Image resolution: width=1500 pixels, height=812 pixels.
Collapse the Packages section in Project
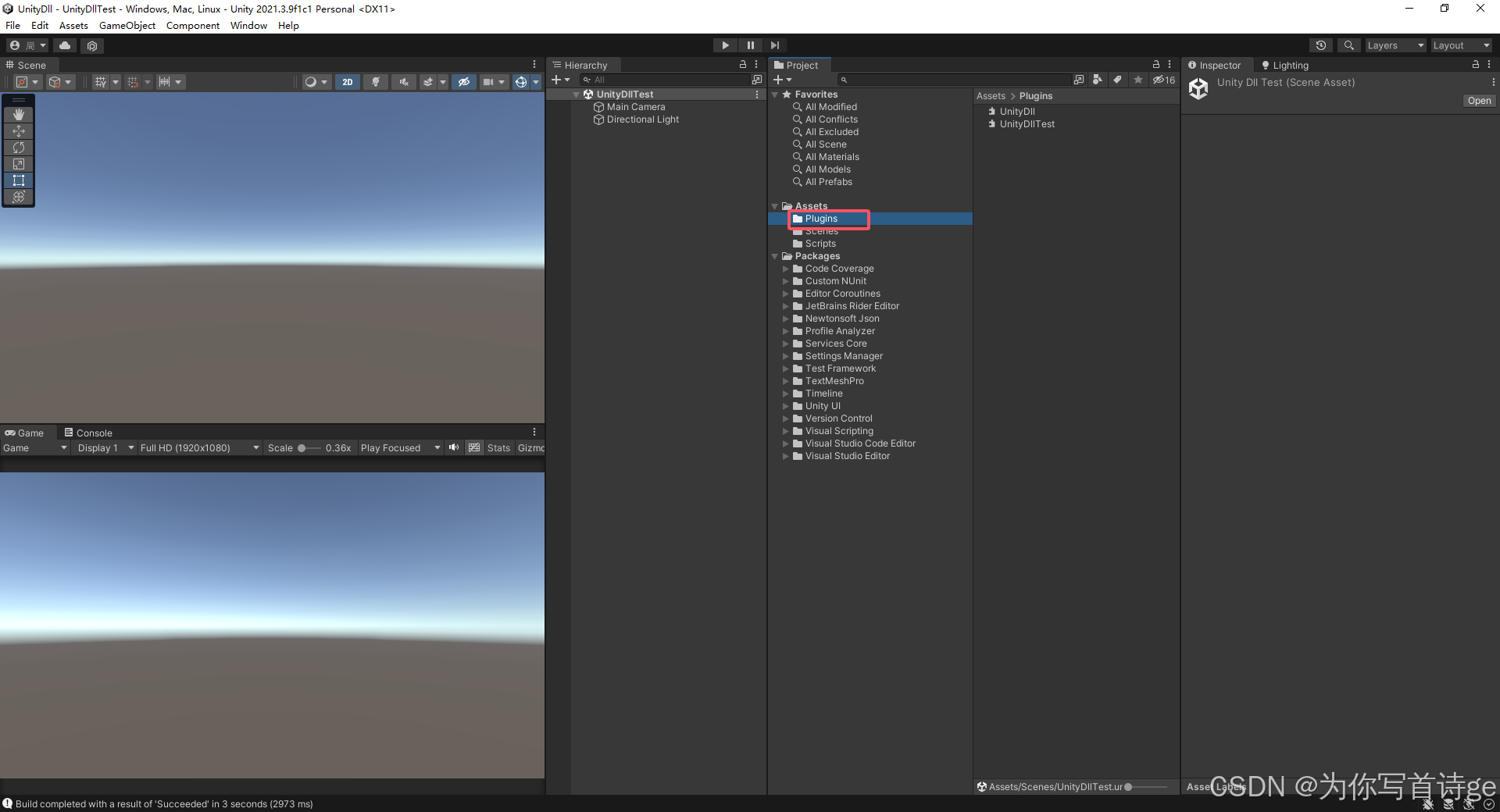coord(775,256)
